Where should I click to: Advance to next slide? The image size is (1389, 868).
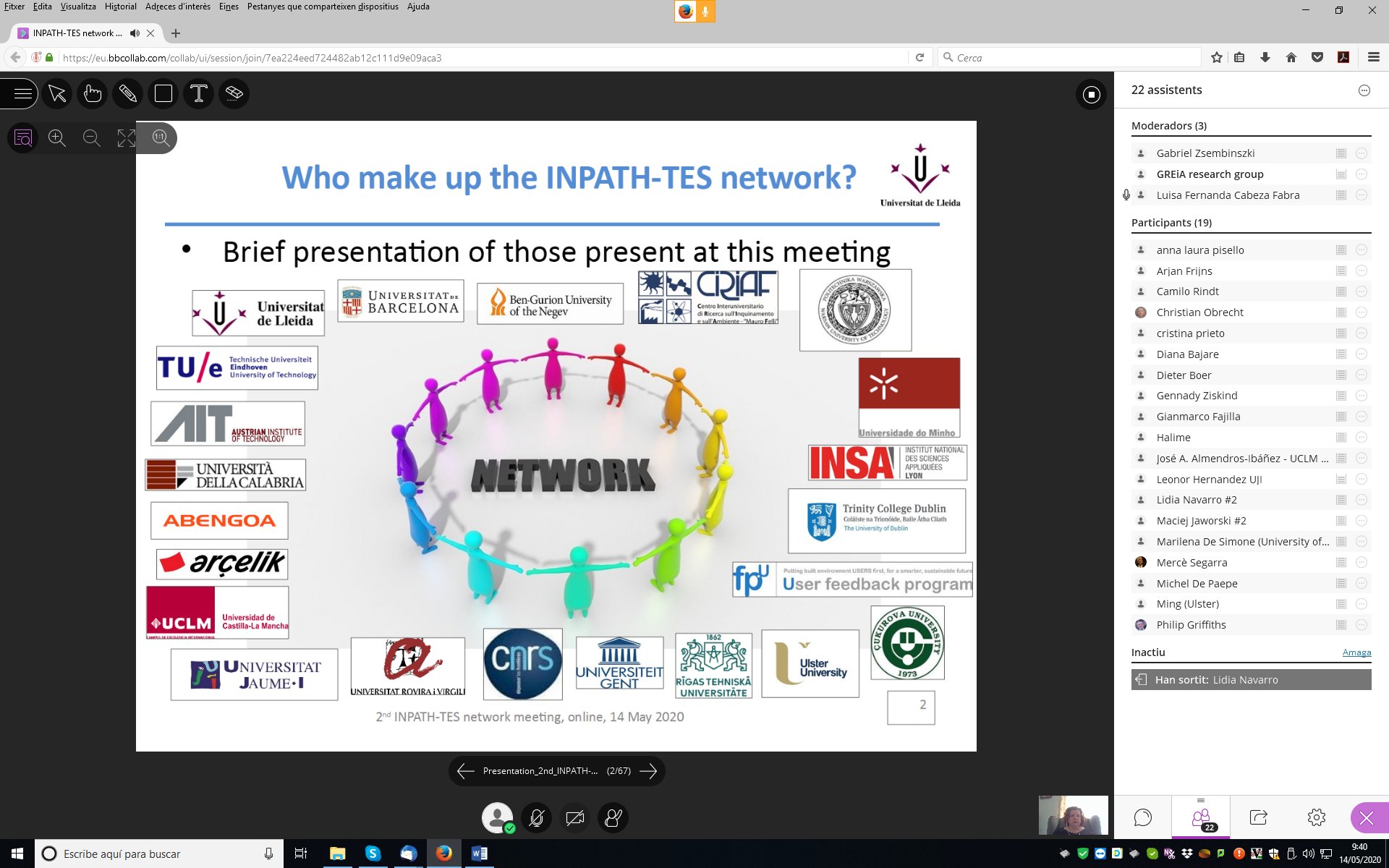point(648,771)
